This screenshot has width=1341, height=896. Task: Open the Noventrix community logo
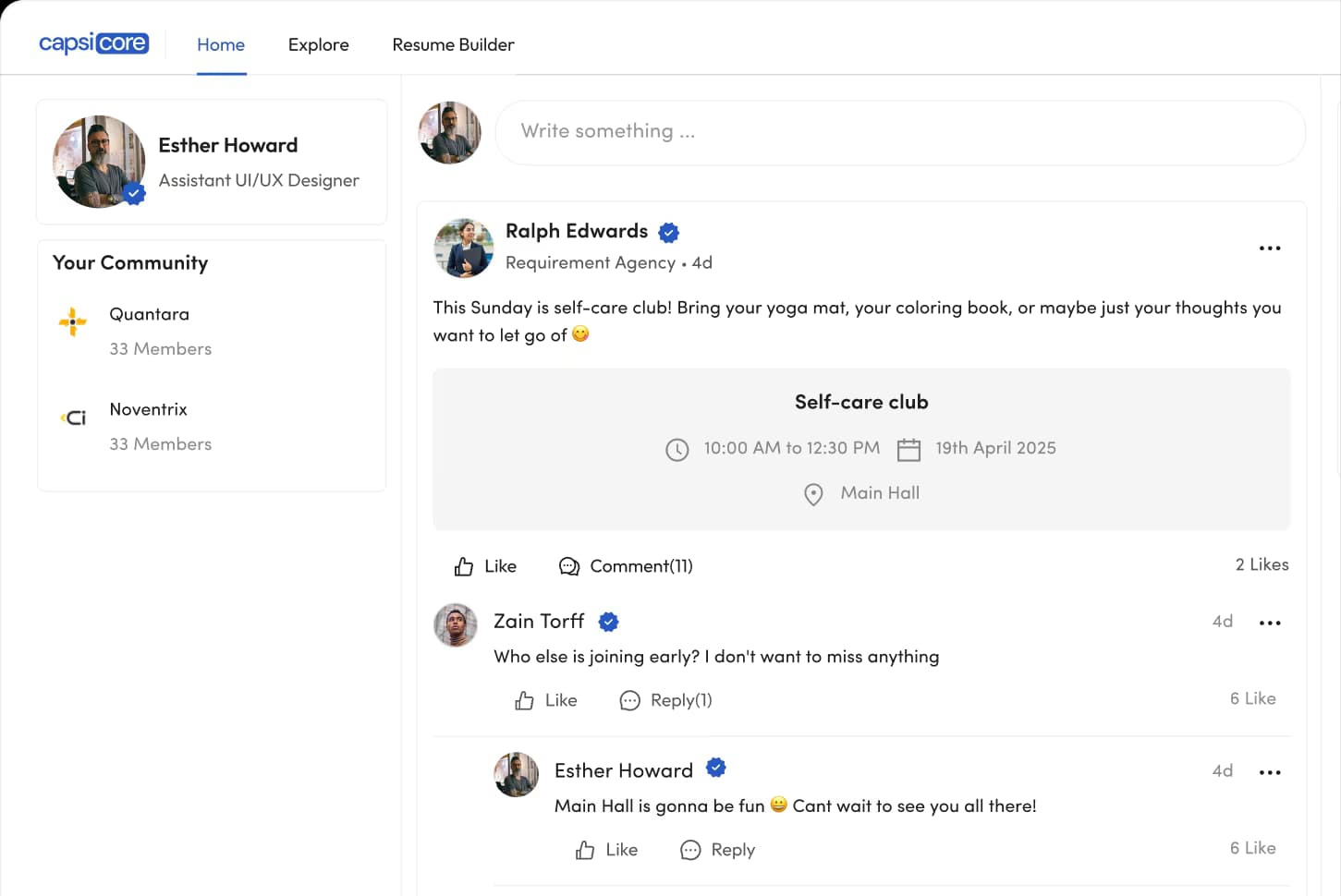pos(74,418)
